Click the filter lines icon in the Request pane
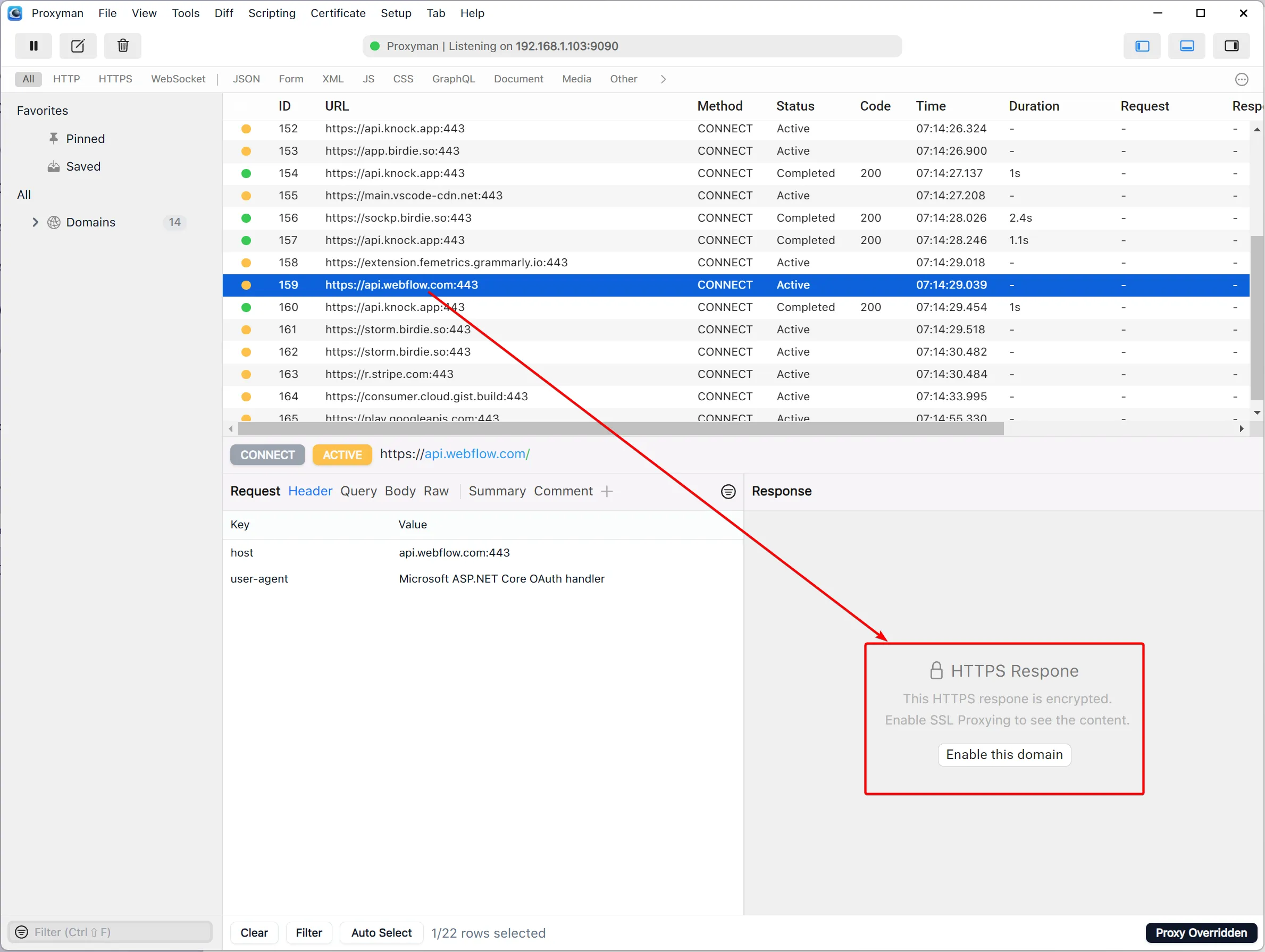This screenshot has width=1265, height=952. coord(728,491)
